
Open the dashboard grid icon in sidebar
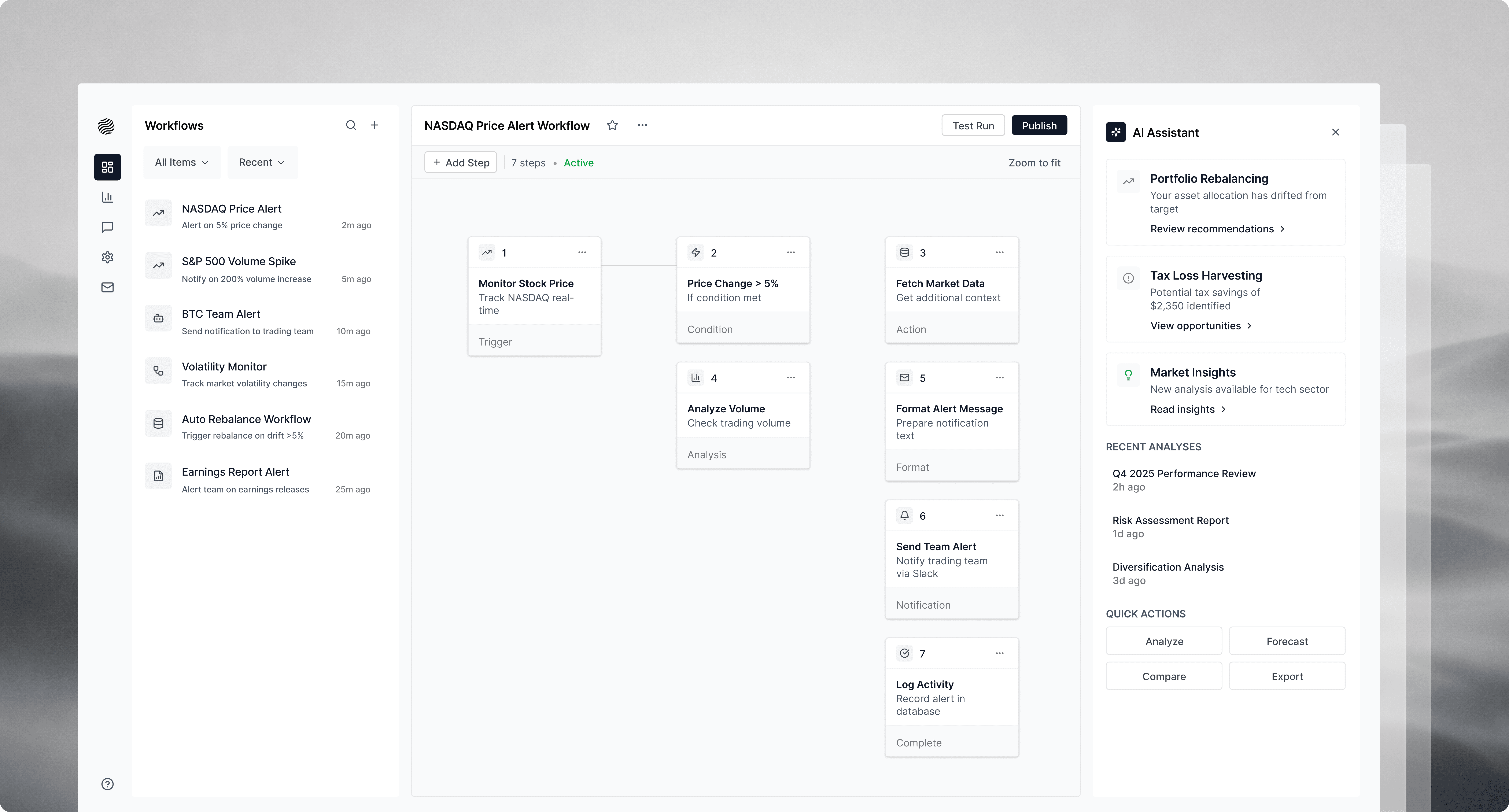[x=107, y=167]
